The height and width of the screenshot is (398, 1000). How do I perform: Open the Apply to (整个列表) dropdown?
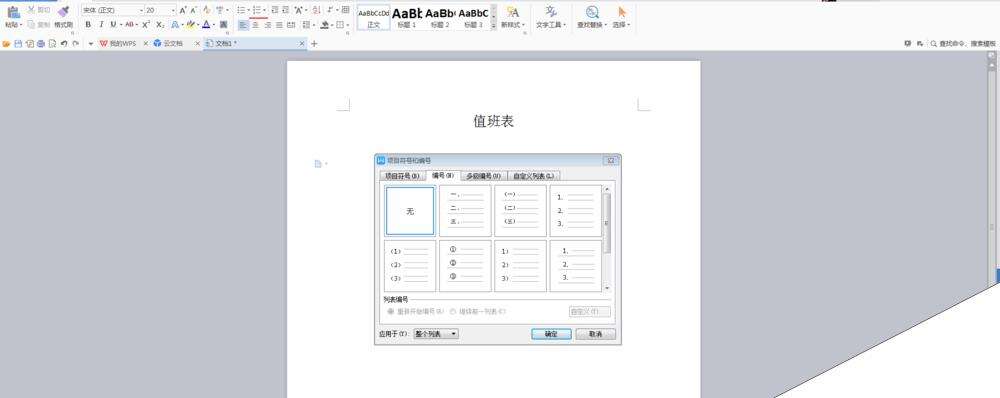point(436,334)
